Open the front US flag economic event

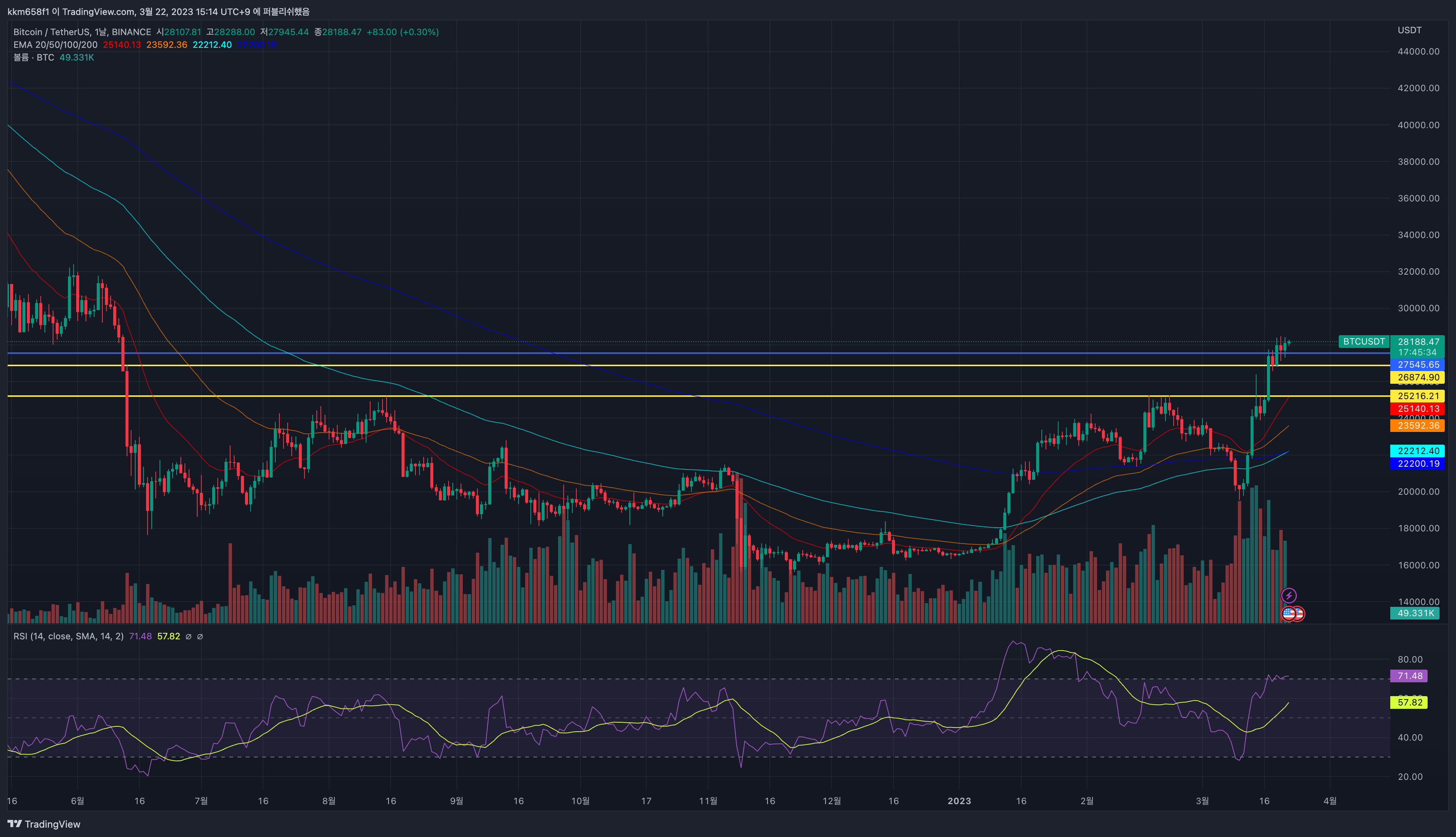pyautogui.click(x=1289, y=614)
